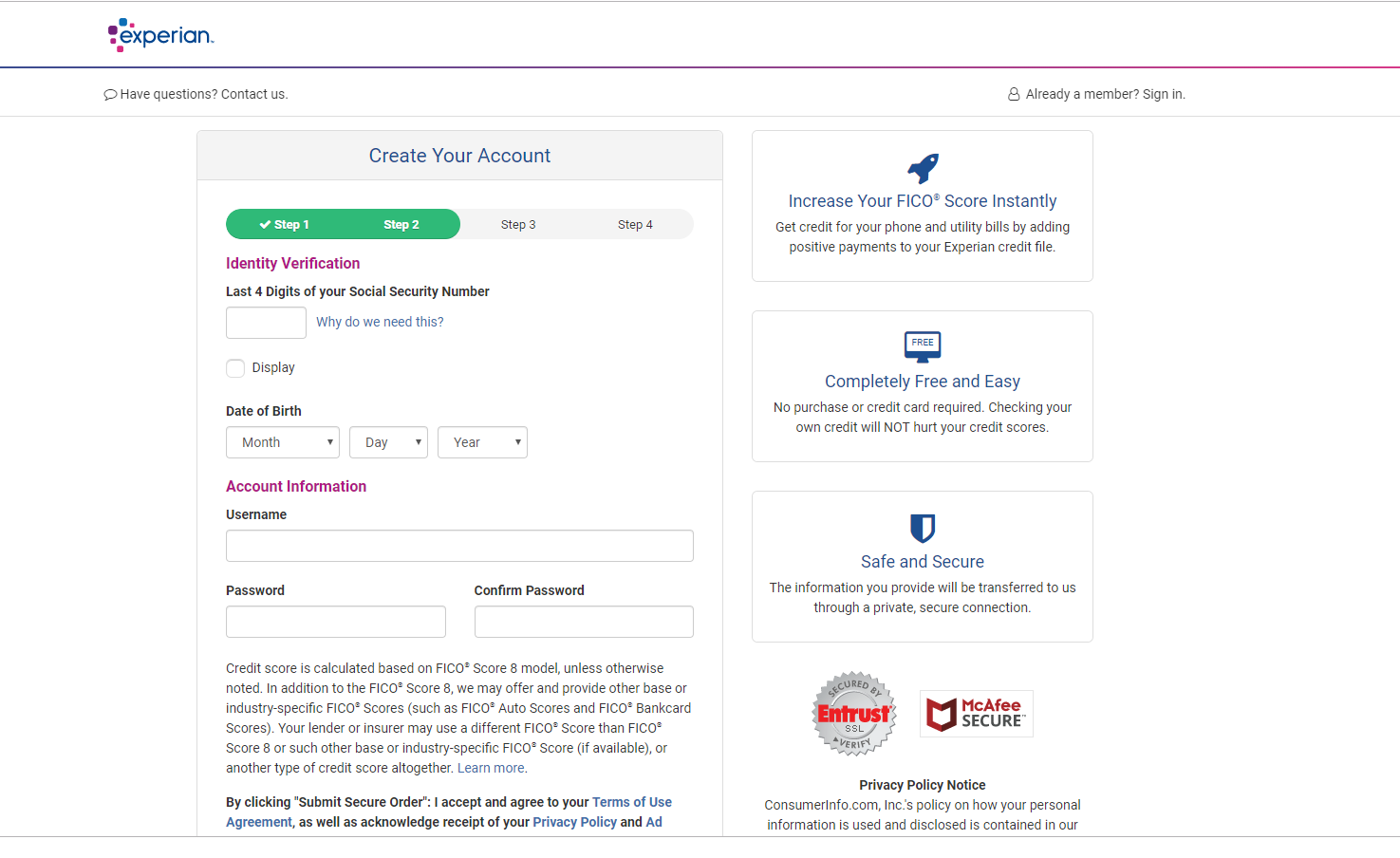Click the FREE monitor icon

click(923, 346)
